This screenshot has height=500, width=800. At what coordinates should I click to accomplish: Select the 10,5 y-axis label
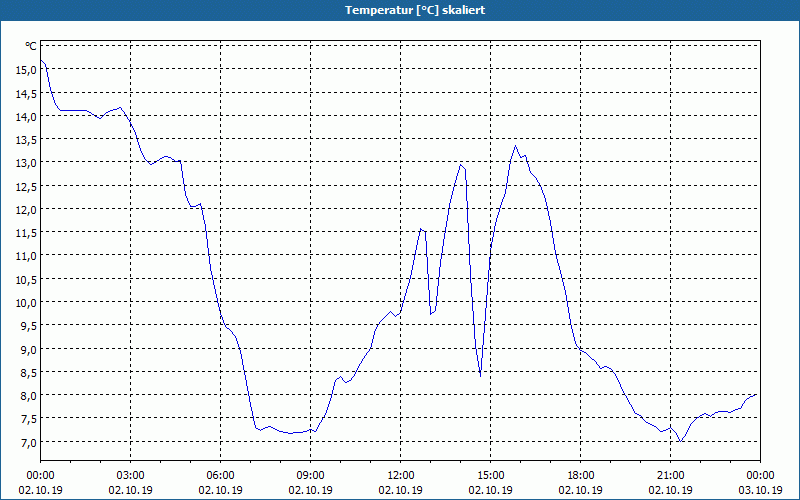[x=26, y=280]
